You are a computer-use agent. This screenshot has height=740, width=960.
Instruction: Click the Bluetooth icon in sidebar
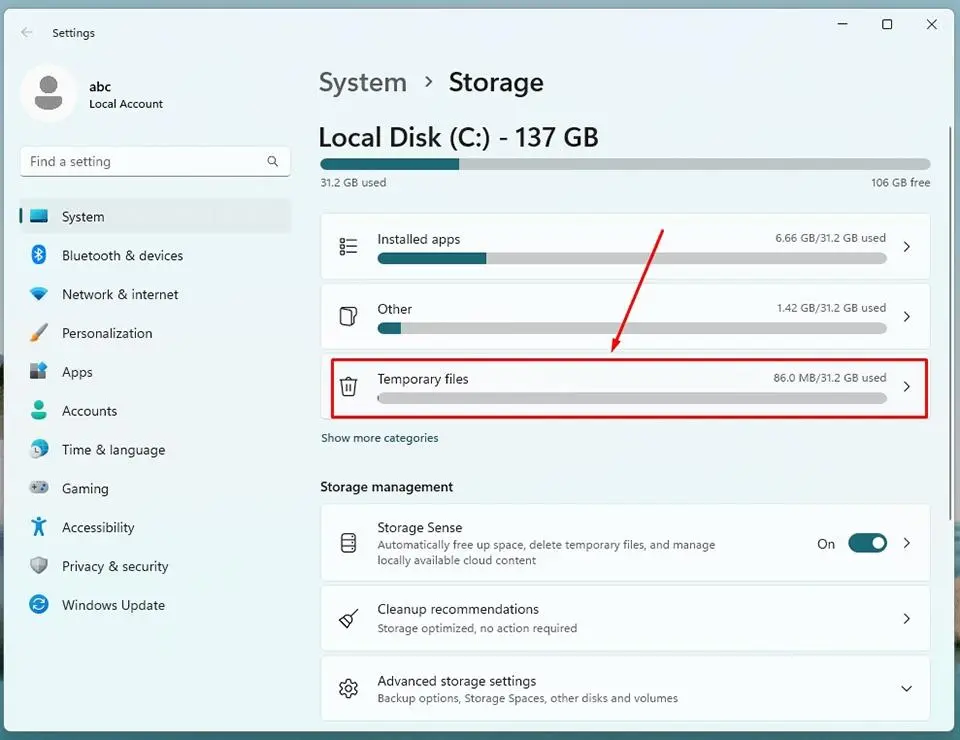pos(39,255)
